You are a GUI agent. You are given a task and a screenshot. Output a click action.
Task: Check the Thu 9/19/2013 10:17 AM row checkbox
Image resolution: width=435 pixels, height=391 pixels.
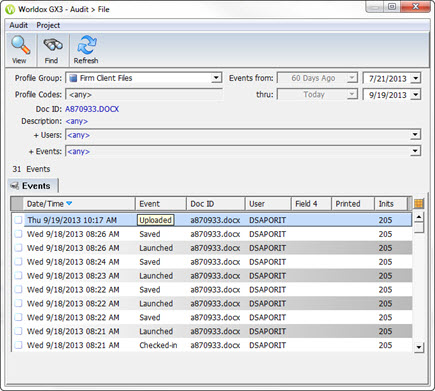[x=18, y=220]
